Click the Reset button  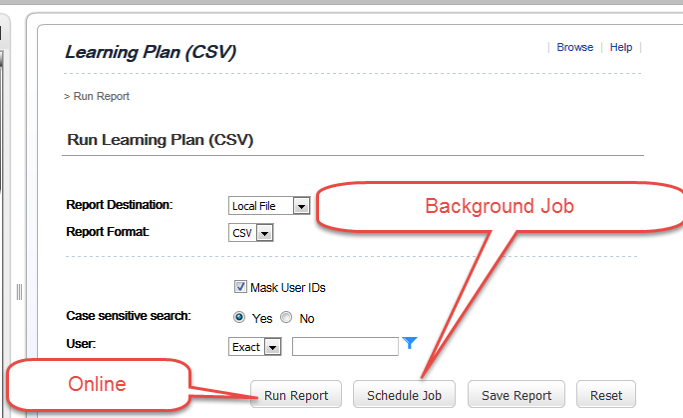pos(606,394)
